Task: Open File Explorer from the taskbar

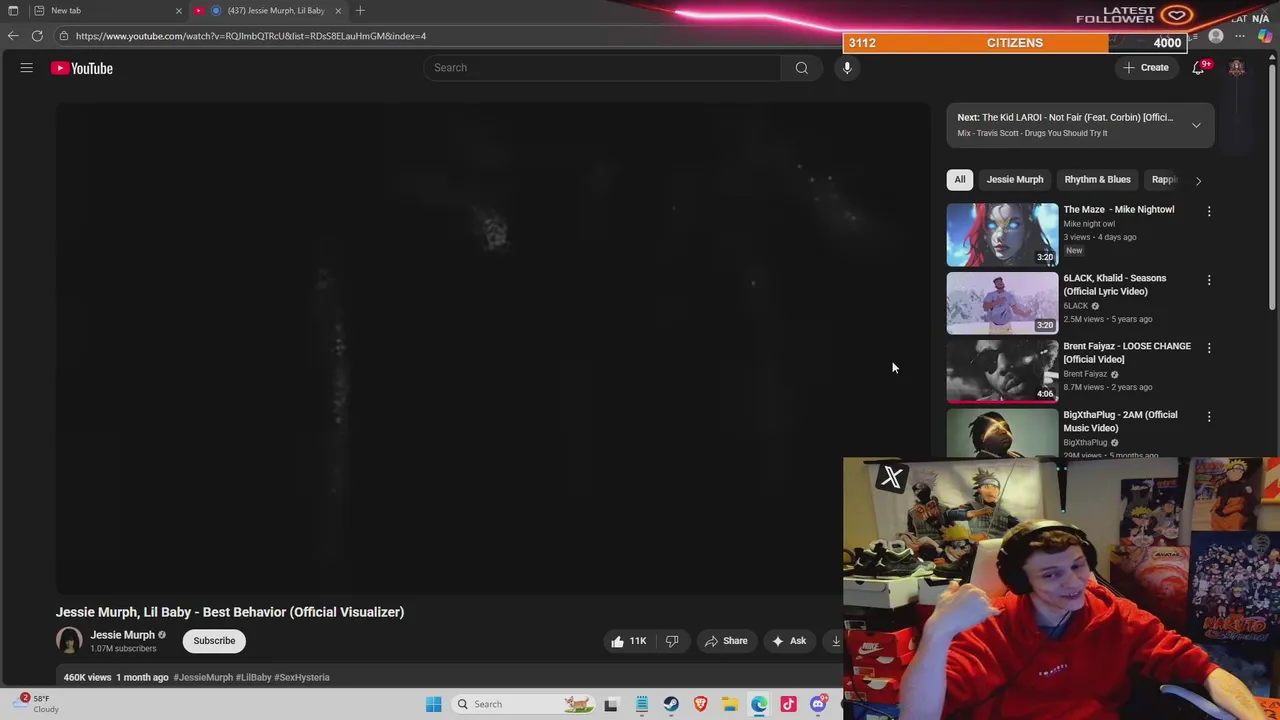Action: coord(730,704)
